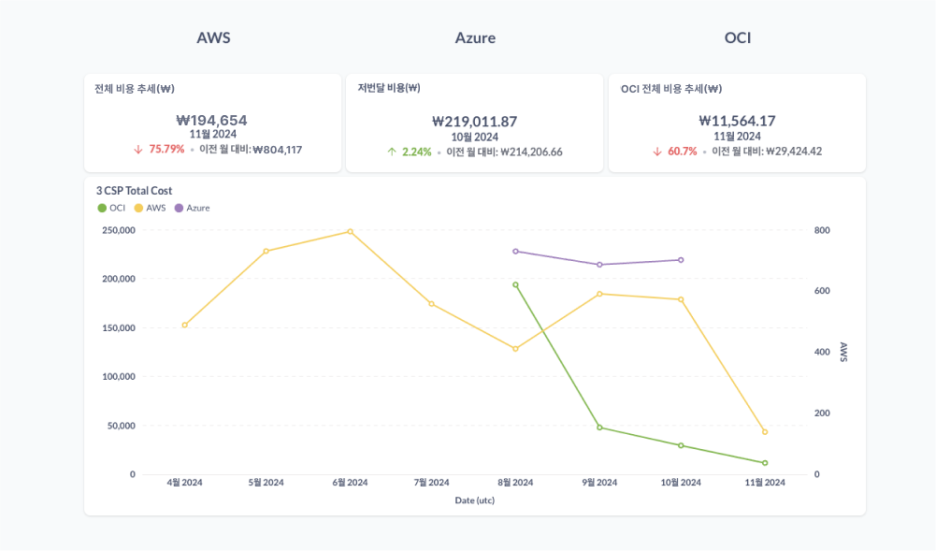Screen dimensions: 936x551
Task: Click the 100,000 left-axis label
Action: coord(119,377)
